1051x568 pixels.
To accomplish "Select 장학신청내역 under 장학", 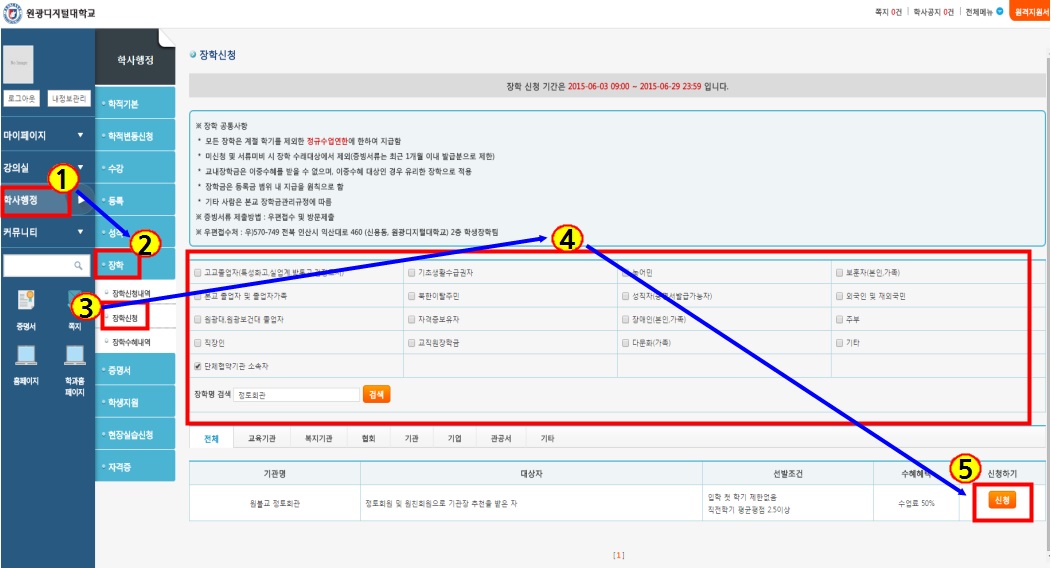I will pyautogui.click(x=131, y=294).
